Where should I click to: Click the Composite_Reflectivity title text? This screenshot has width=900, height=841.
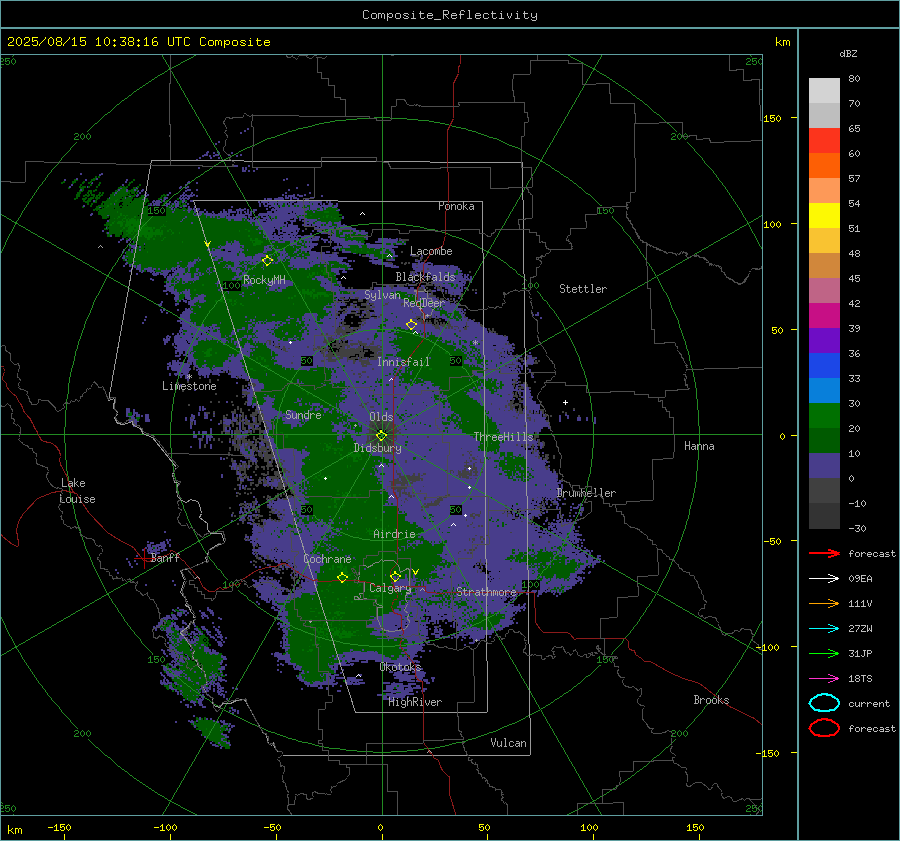[449, 15]
